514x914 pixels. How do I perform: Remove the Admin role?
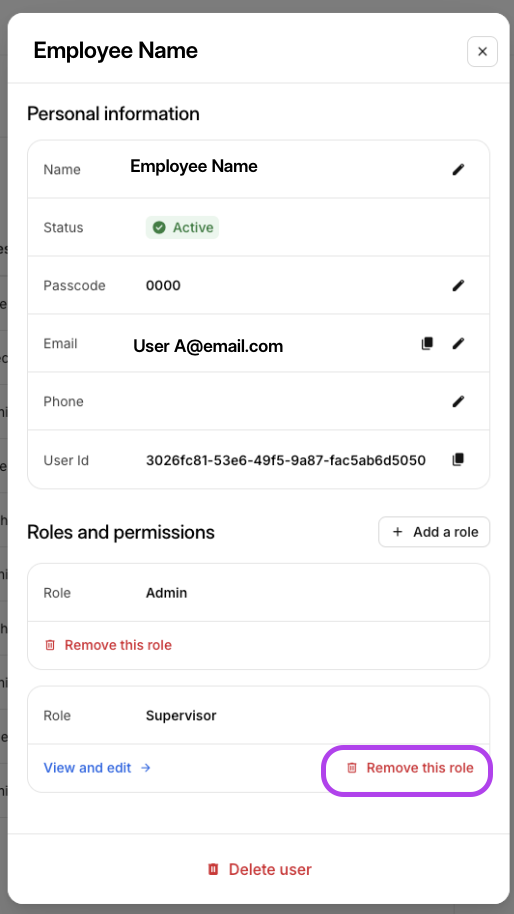click(108, 645)
